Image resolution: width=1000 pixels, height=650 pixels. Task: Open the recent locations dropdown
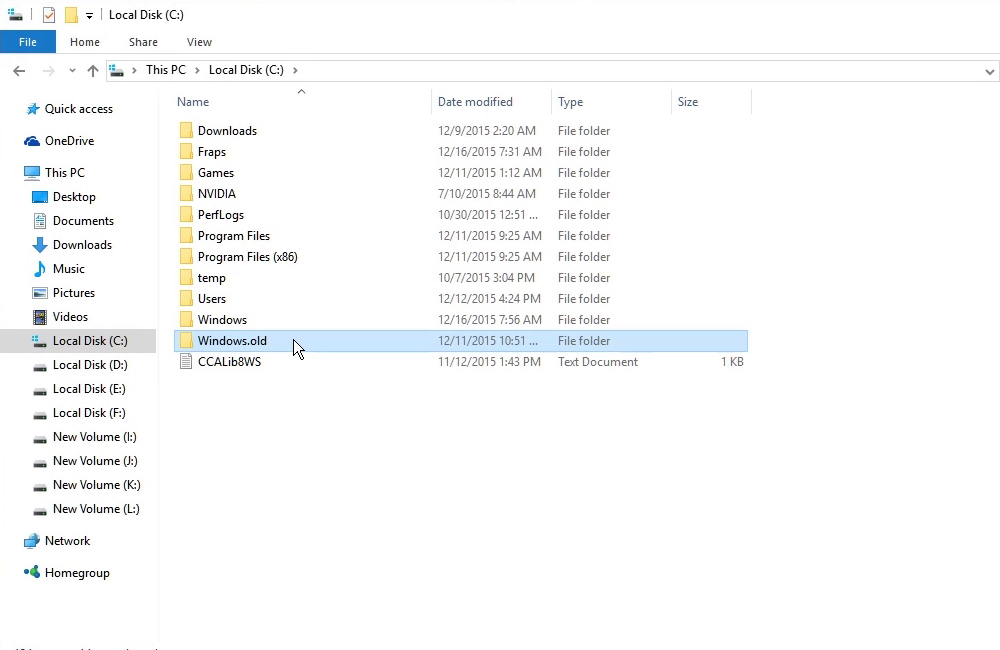pos(72,71)
